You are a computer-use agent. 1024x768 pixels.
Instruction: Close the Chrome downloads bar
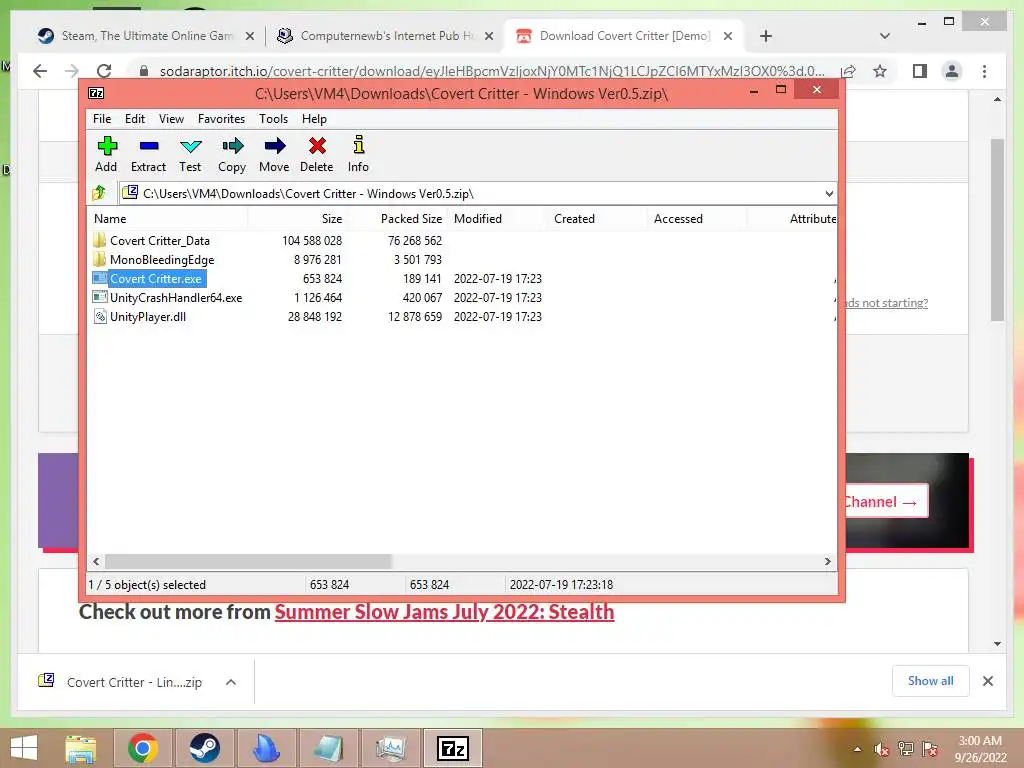987,681
